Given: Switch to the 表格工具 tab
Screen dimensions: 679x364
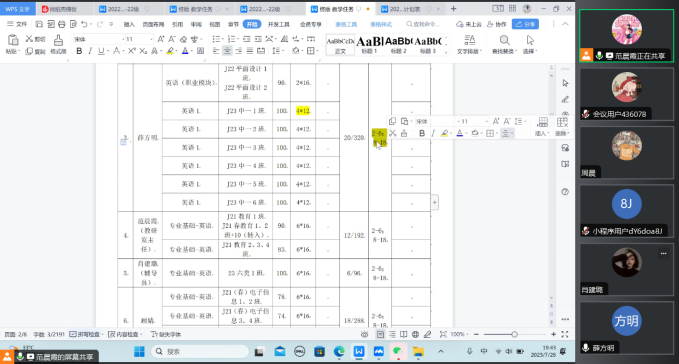Looking at the screenshot, I should (x=346, y=24).
